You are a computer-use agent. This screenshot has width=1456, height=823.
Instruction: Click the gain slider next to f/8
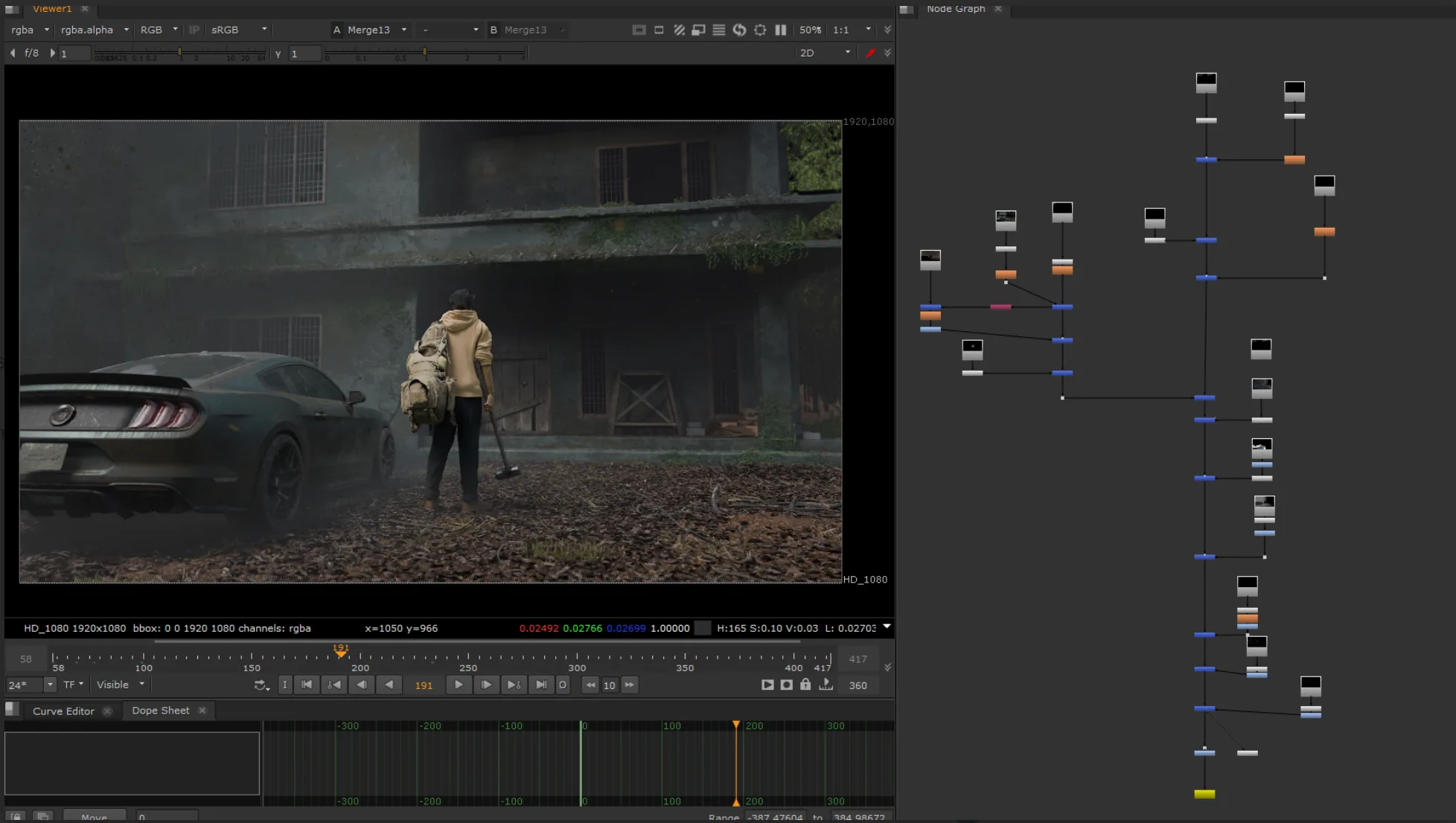pos(179,54)
